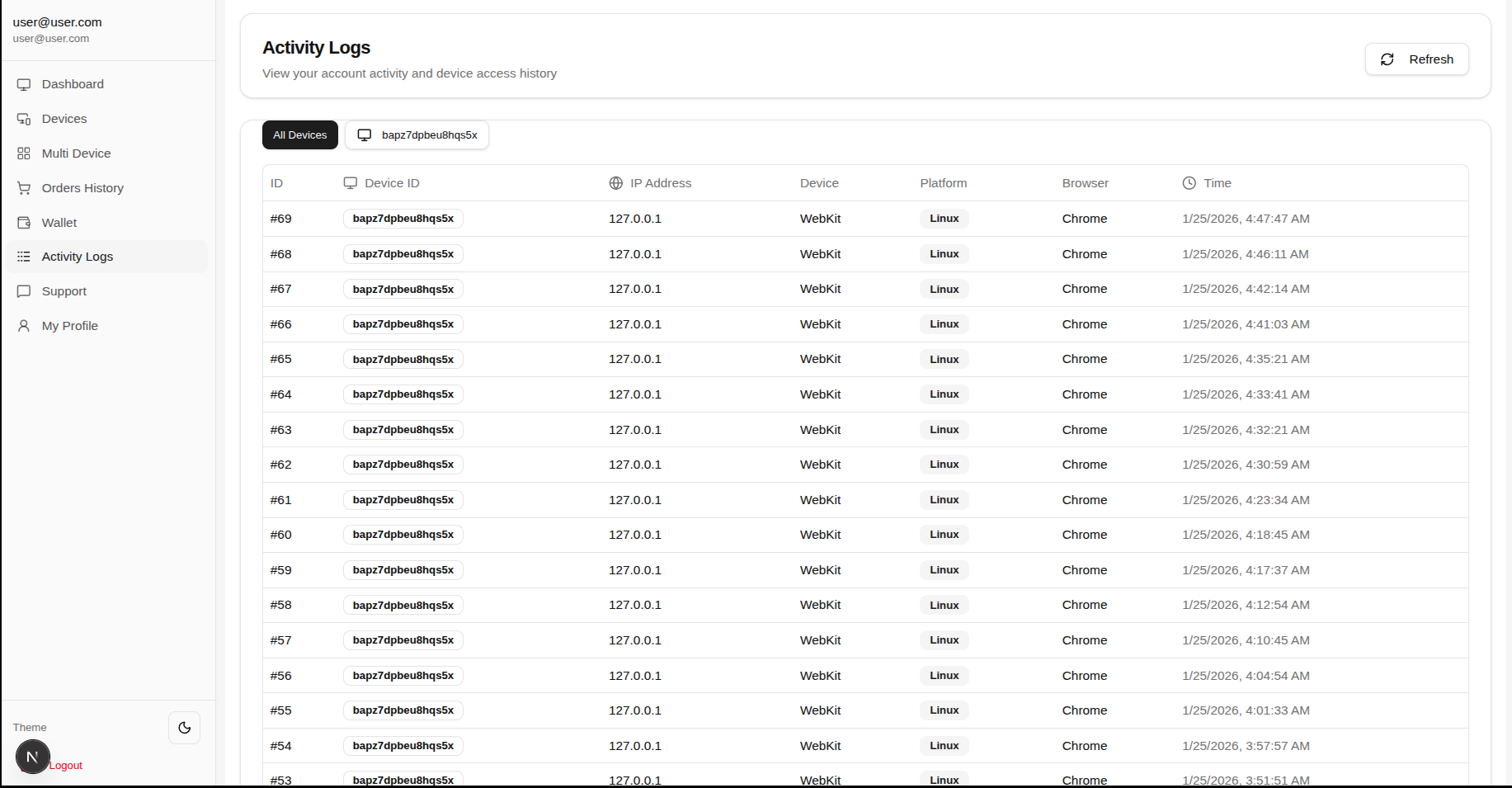Click the refresh arrows icon in Refresh button
This screenshot has height=788, width=1512.
(x=1387, y=59)
